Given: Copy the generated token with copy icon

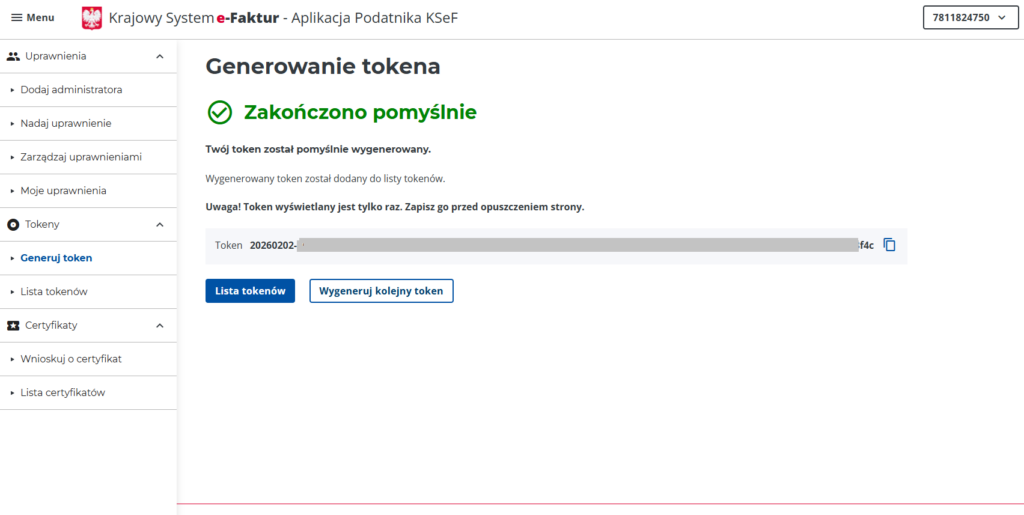Looking at the screenshot, I should 889,245.
